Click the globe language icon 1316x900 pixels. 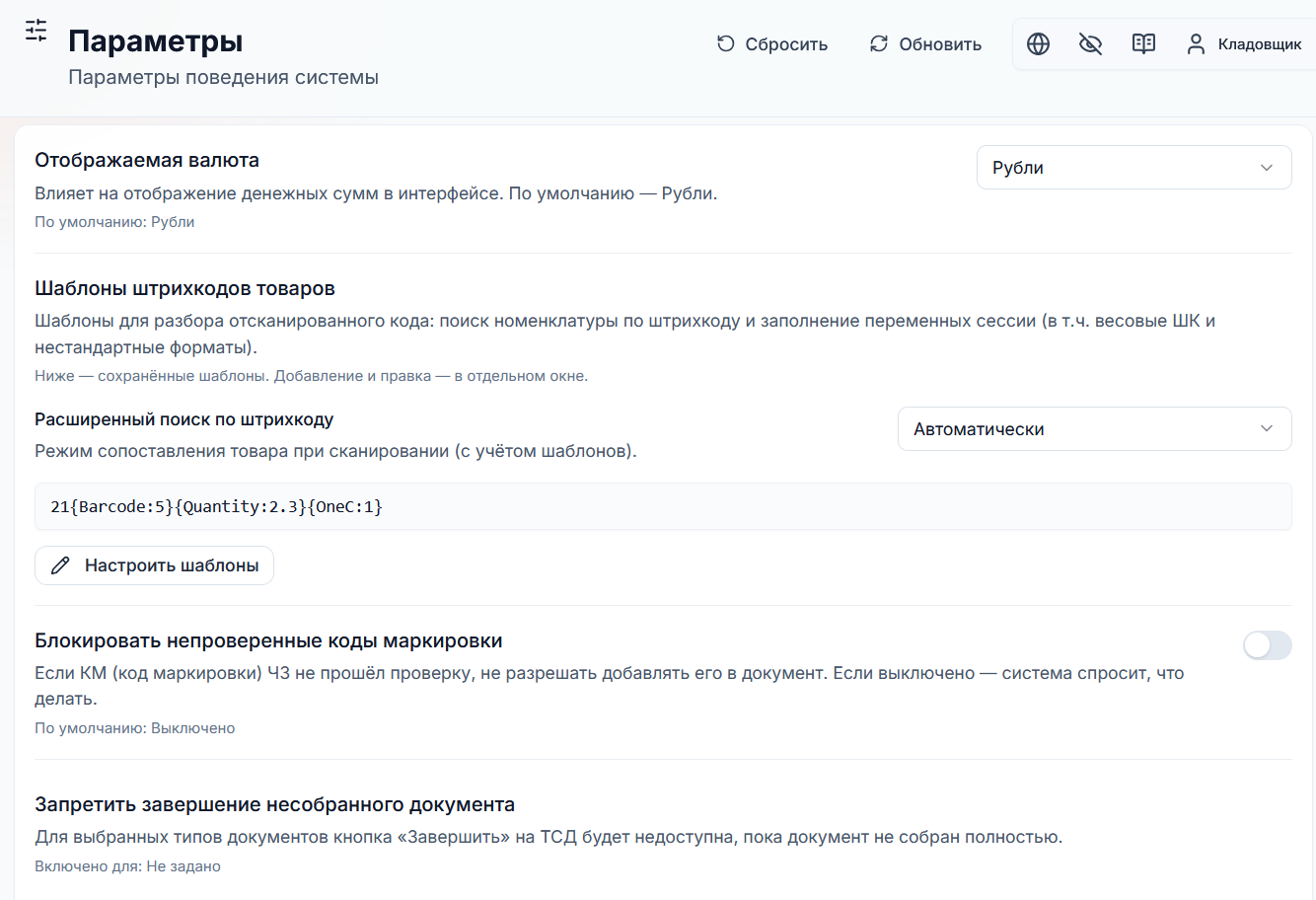coord(1038,43)
